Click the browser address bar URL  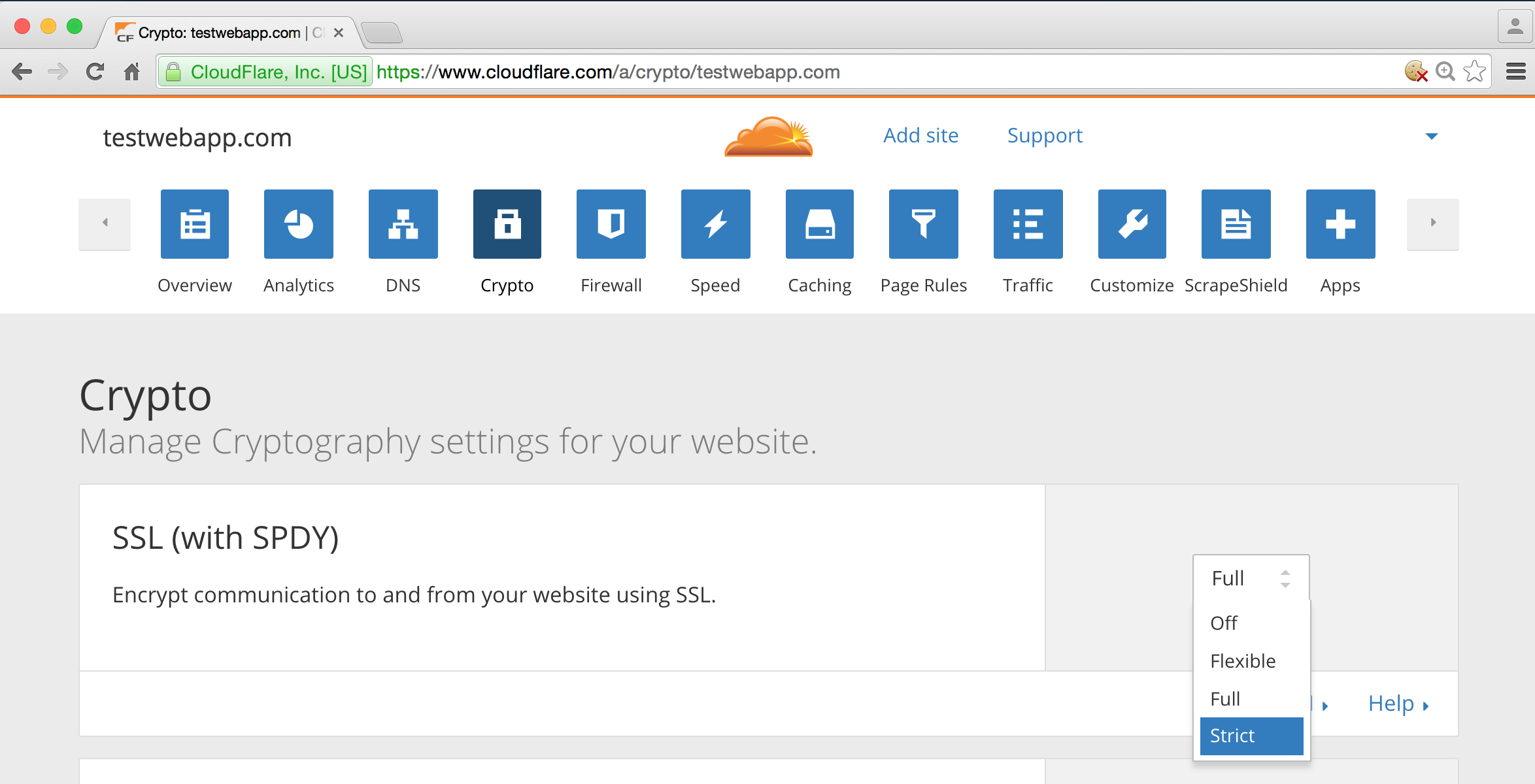pyautogui.click(x=608, y=72)
